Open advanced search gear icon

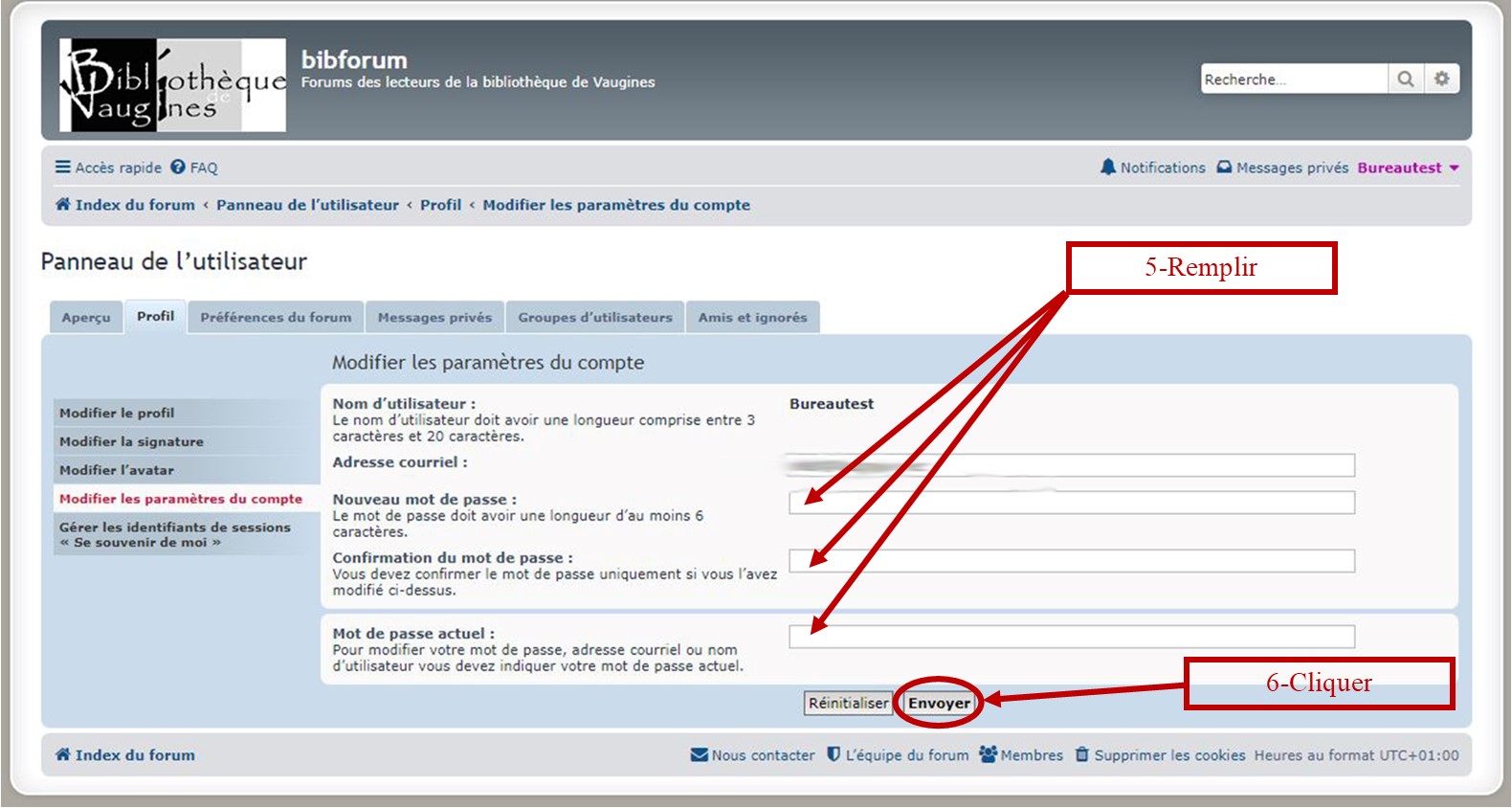pos(1441,79)
